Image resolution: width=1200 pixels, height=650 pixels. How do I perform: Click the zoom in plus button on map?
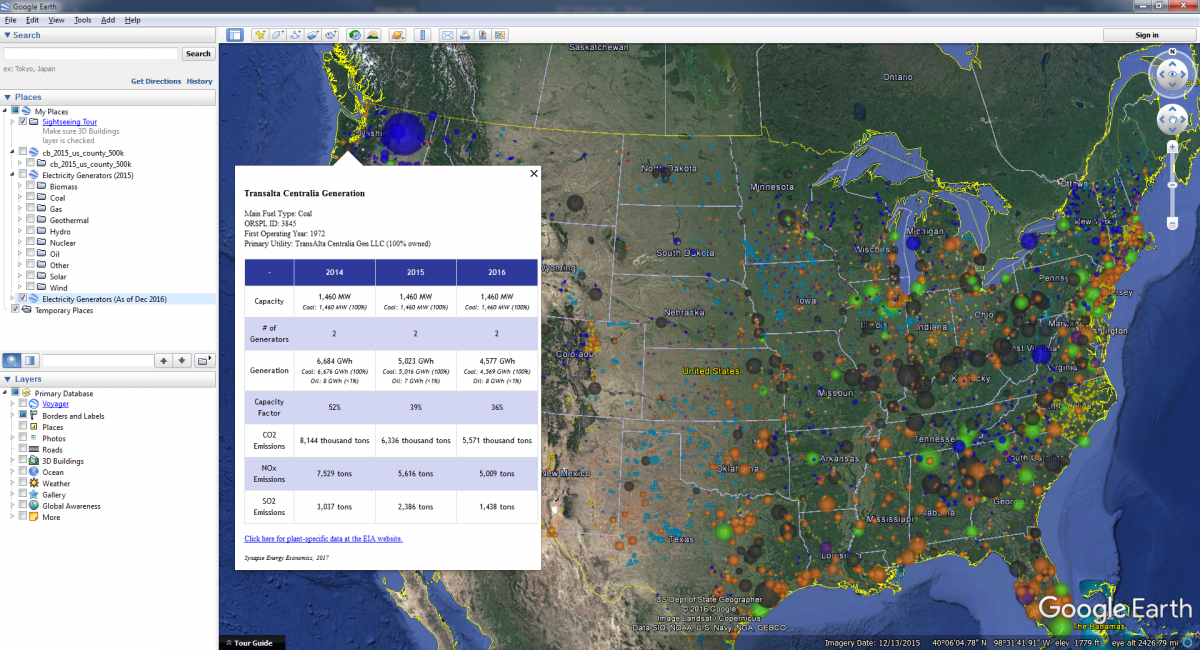[x=1172, y=147]
